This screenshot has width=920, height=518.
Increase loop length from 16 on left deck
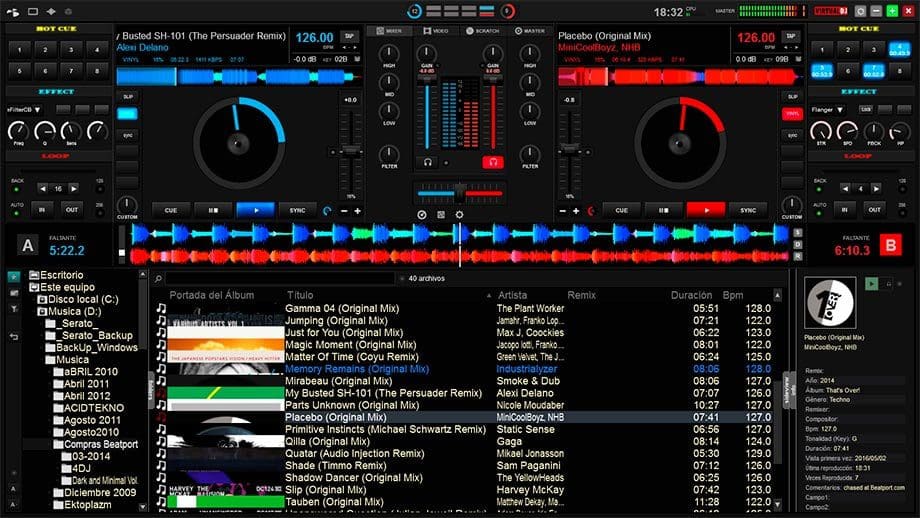[x=73, y=189]
